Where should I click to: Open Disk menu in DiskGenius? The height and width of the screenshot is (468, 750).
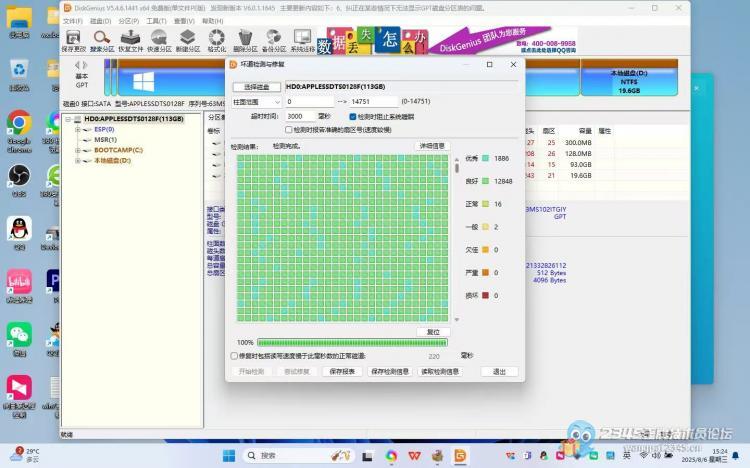[100, 21]
